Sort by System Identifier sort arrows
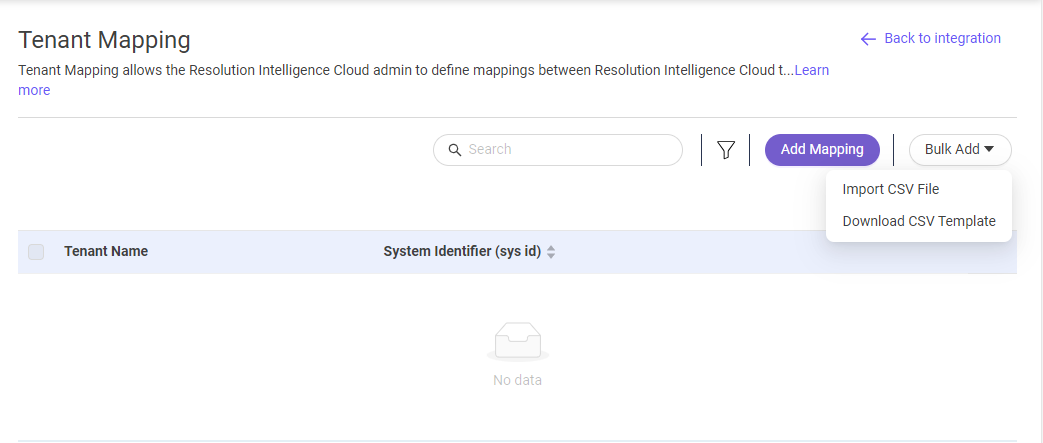The image size is (1043, 443). point(551,252)
